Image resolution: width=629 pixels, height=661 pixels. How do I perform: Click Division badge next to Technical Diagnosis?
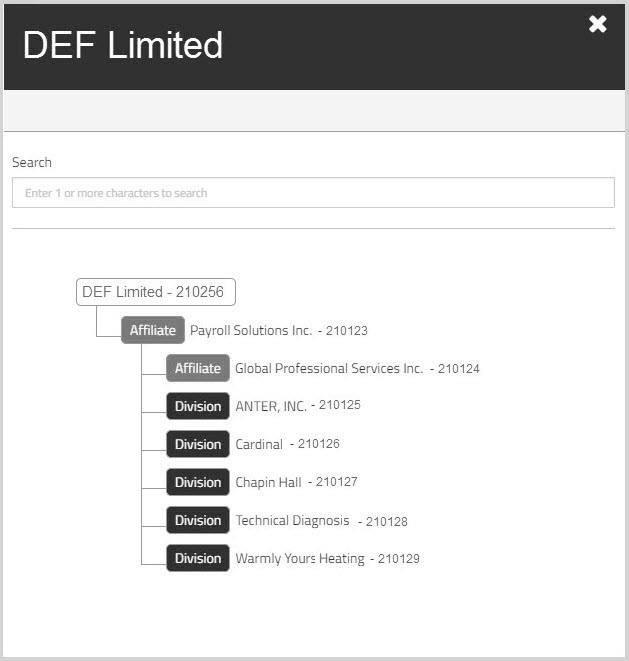198,520
